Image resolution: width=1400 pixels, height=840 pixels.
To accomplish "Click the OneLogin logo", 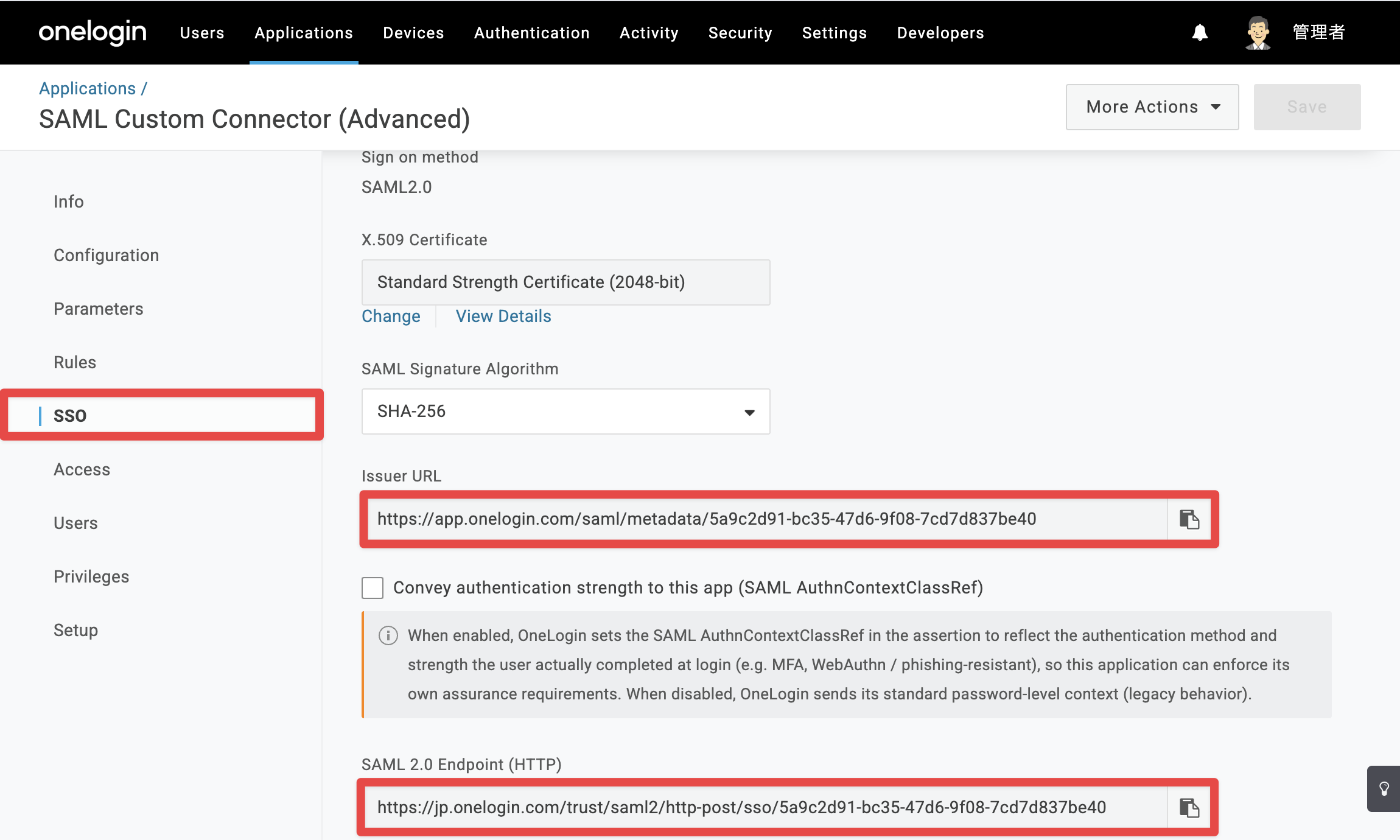I will pyautogui.click(x=93, y=32).
